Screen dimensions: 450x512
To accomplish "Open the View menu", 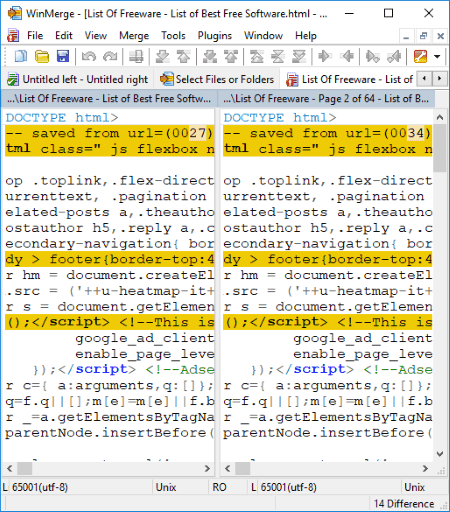I will [96, 35].
